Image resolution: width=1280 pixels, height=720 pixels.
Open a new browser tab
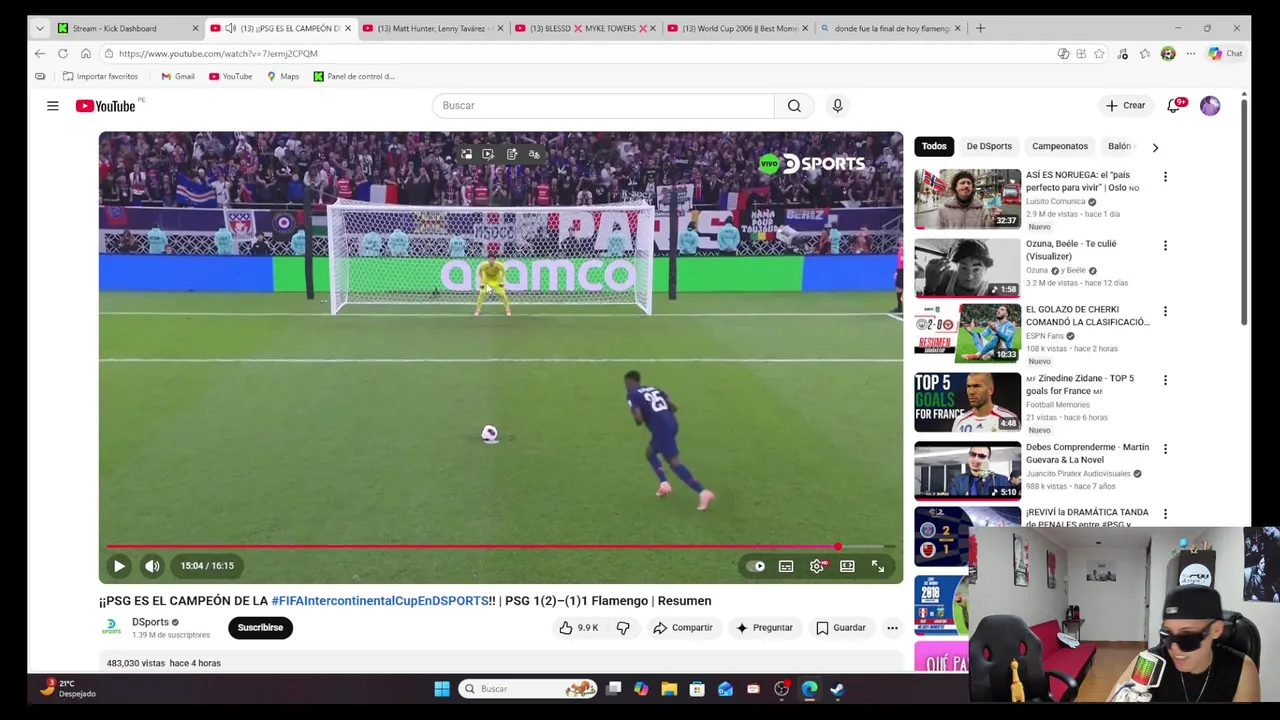[x=980, y=28]
